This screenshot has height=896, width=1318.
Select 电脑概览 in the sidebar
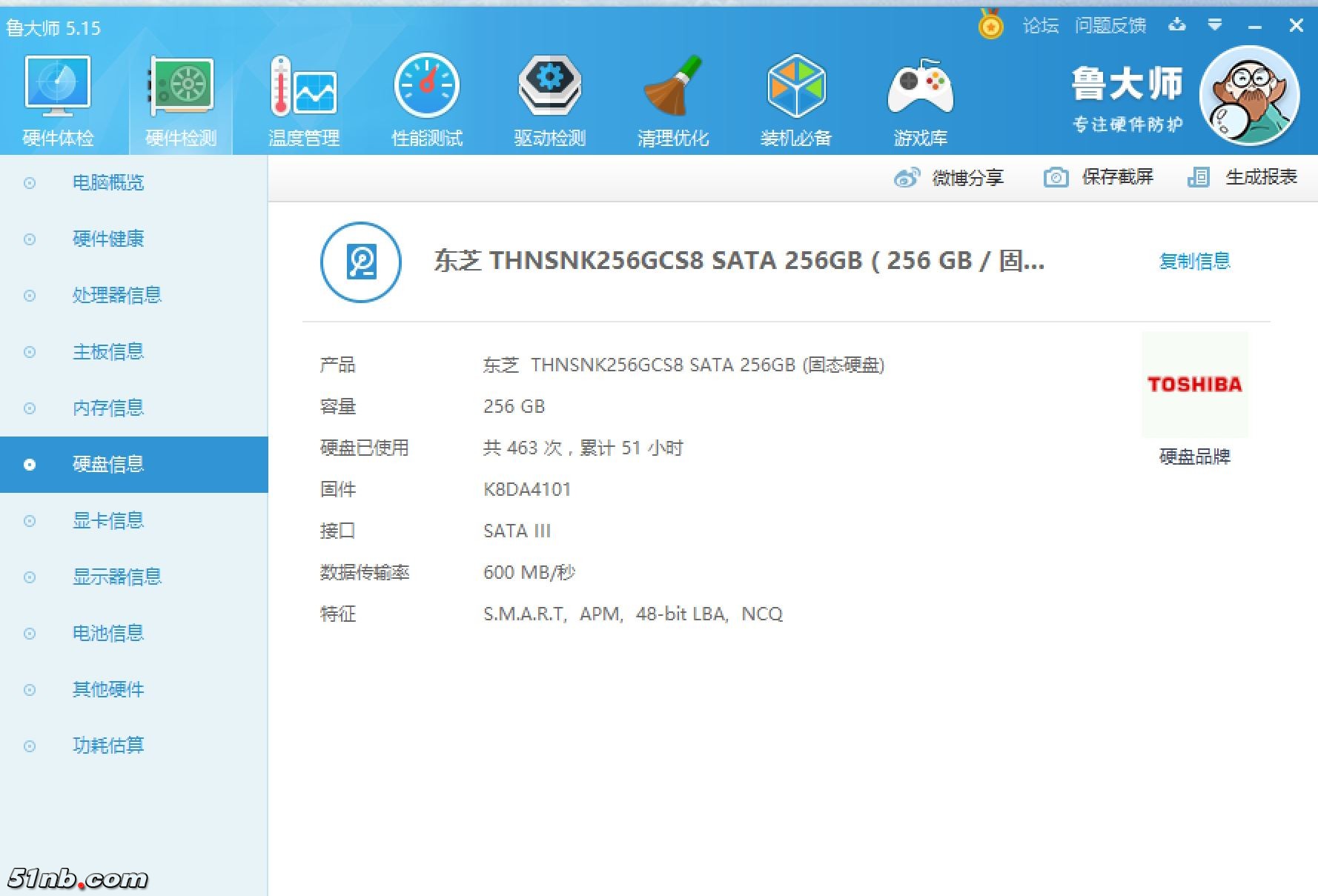click(108, 182)
